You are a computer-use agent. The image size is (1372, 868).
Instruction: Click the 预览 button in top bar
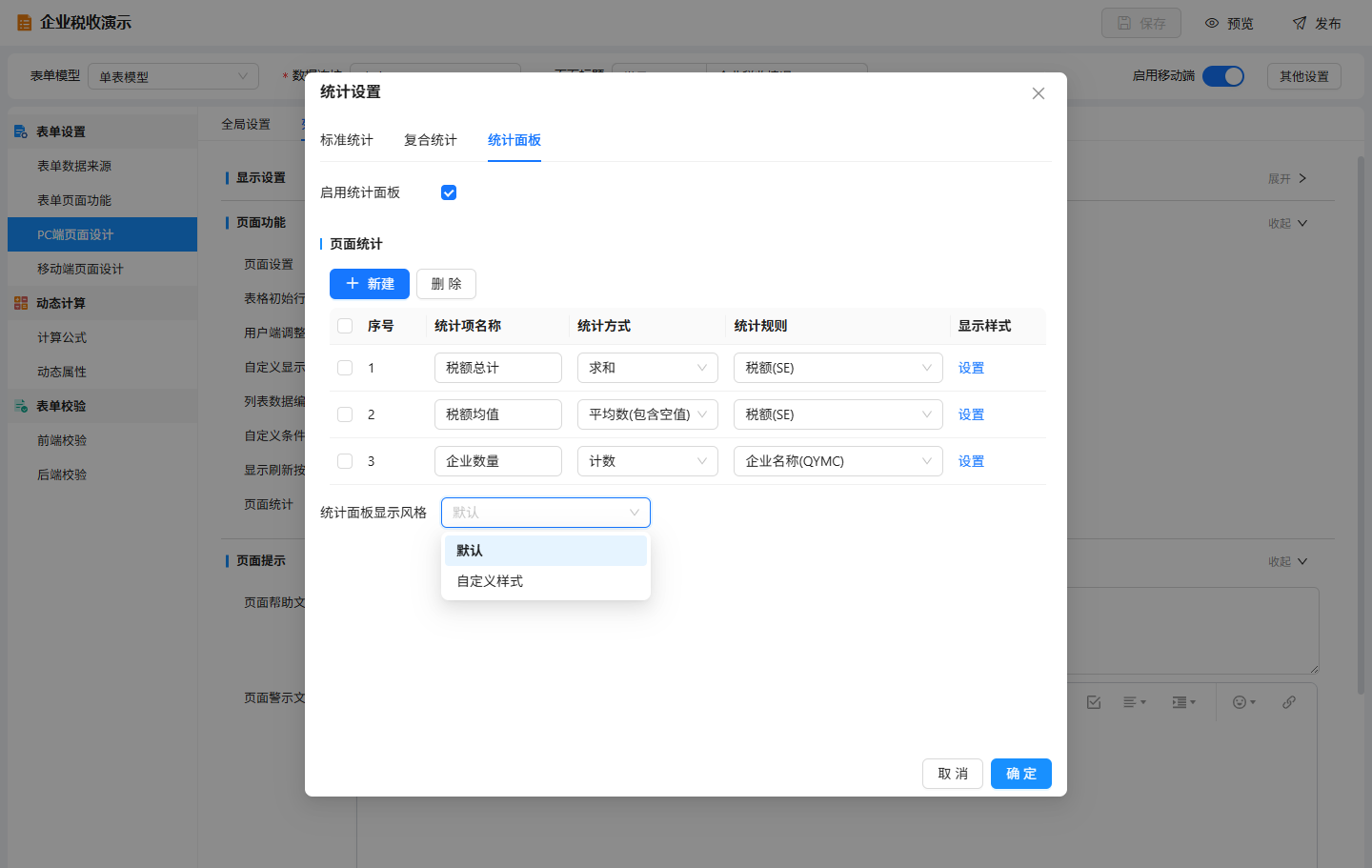1229,23
